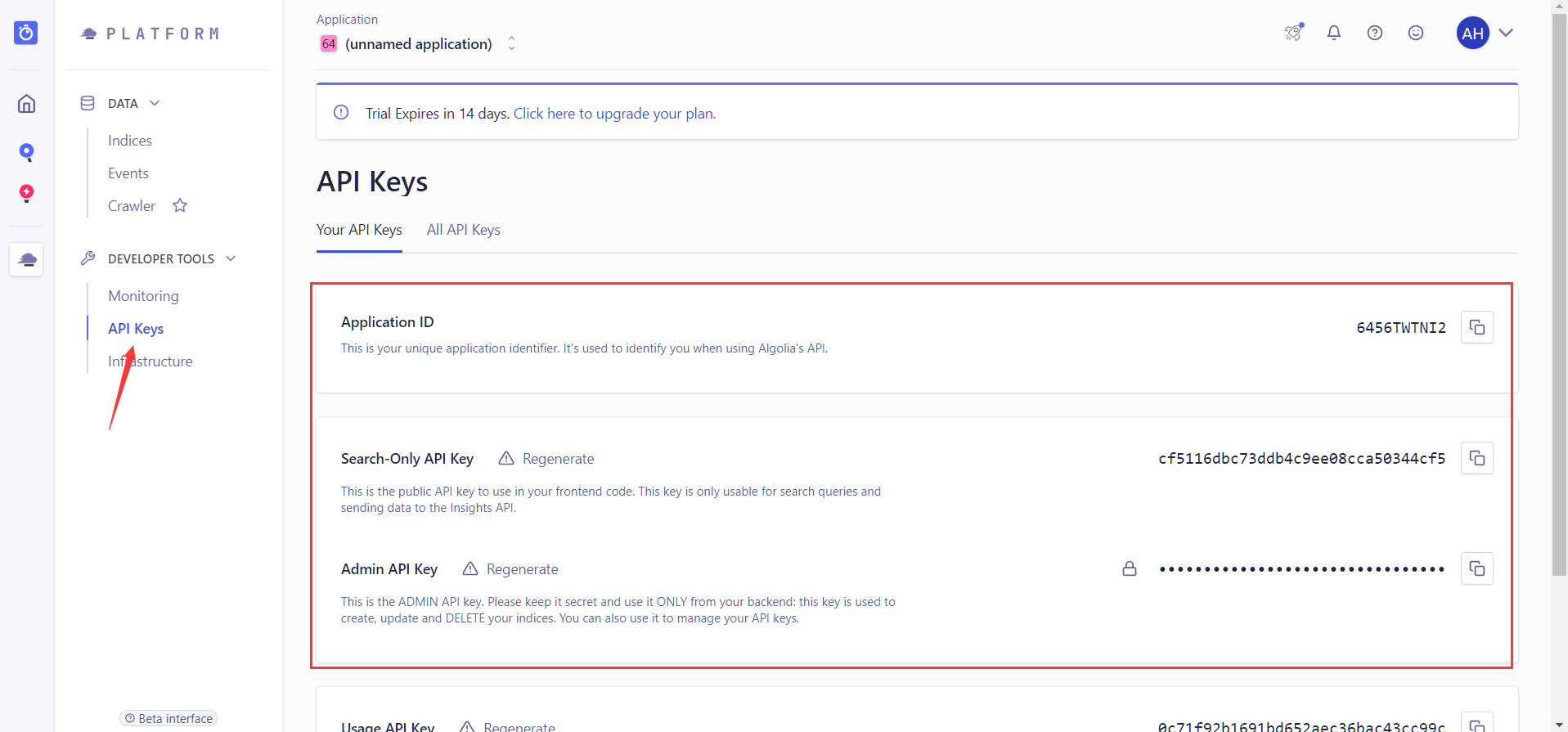The width and height of the screenshot is (1568, 732).
Task: Click the Beta interface badge
Action: tap(168, 718)
